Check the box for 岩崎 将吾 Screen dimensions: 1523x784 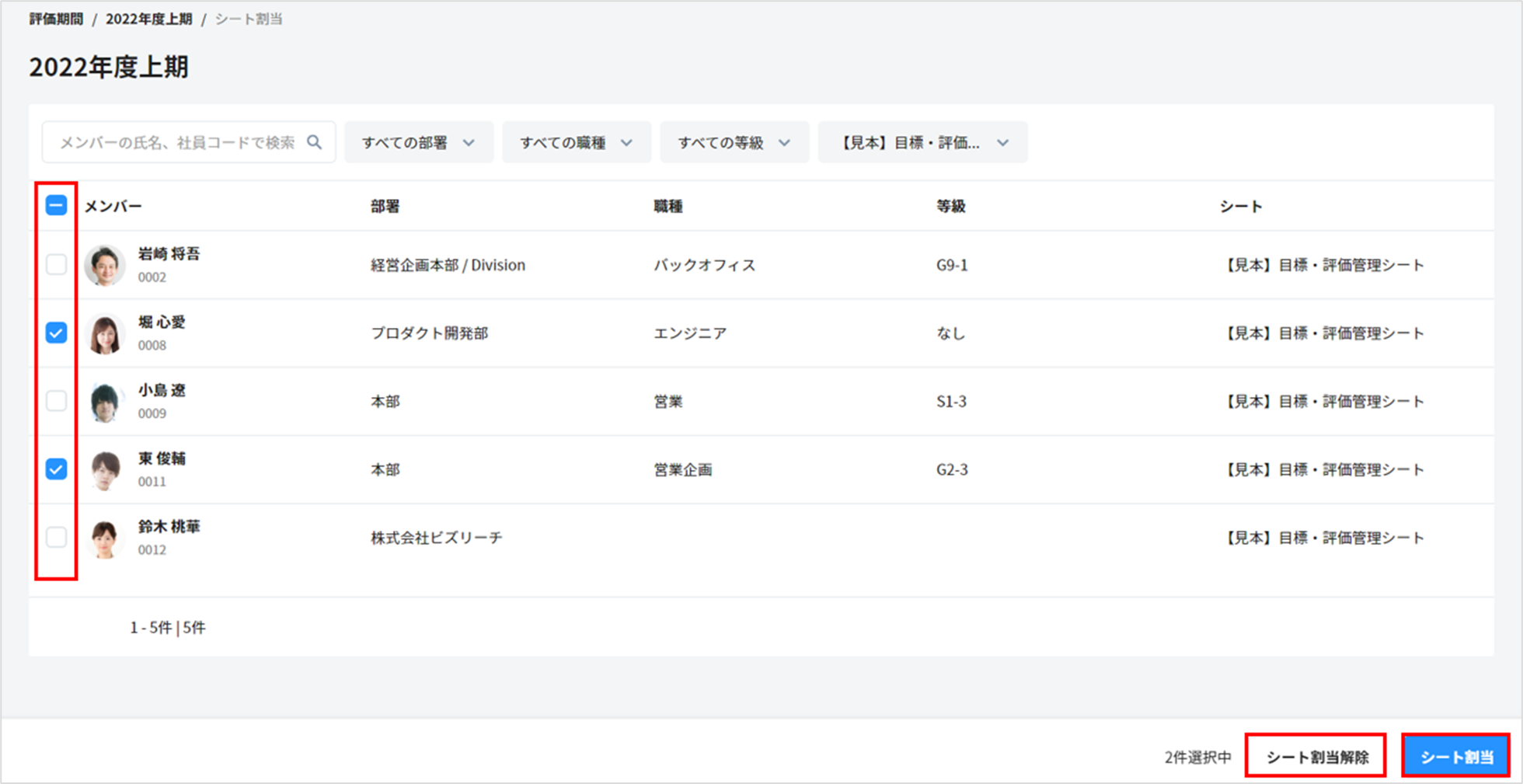(56, 265)
